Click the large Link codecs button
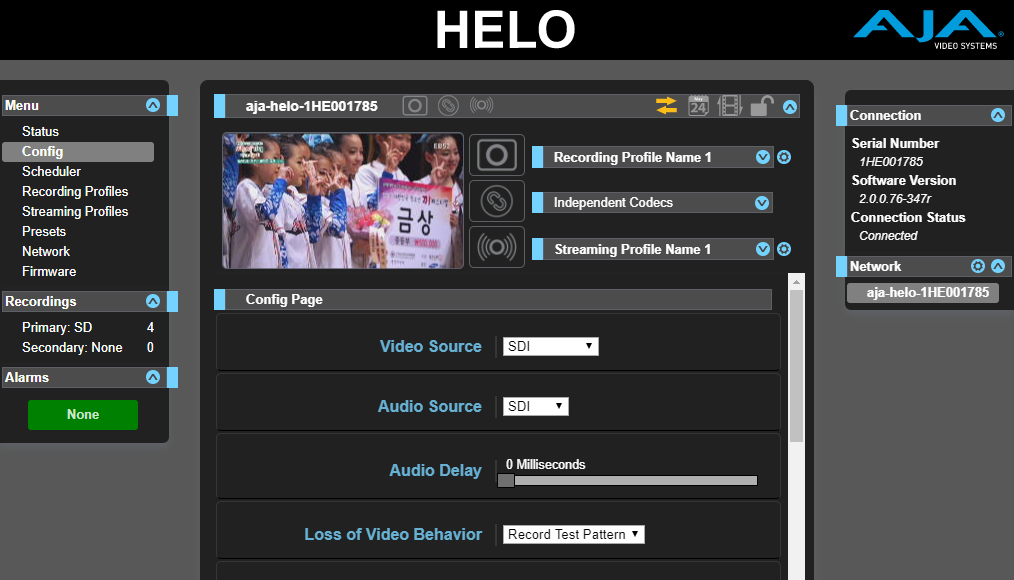 click(x=497, y=201)
